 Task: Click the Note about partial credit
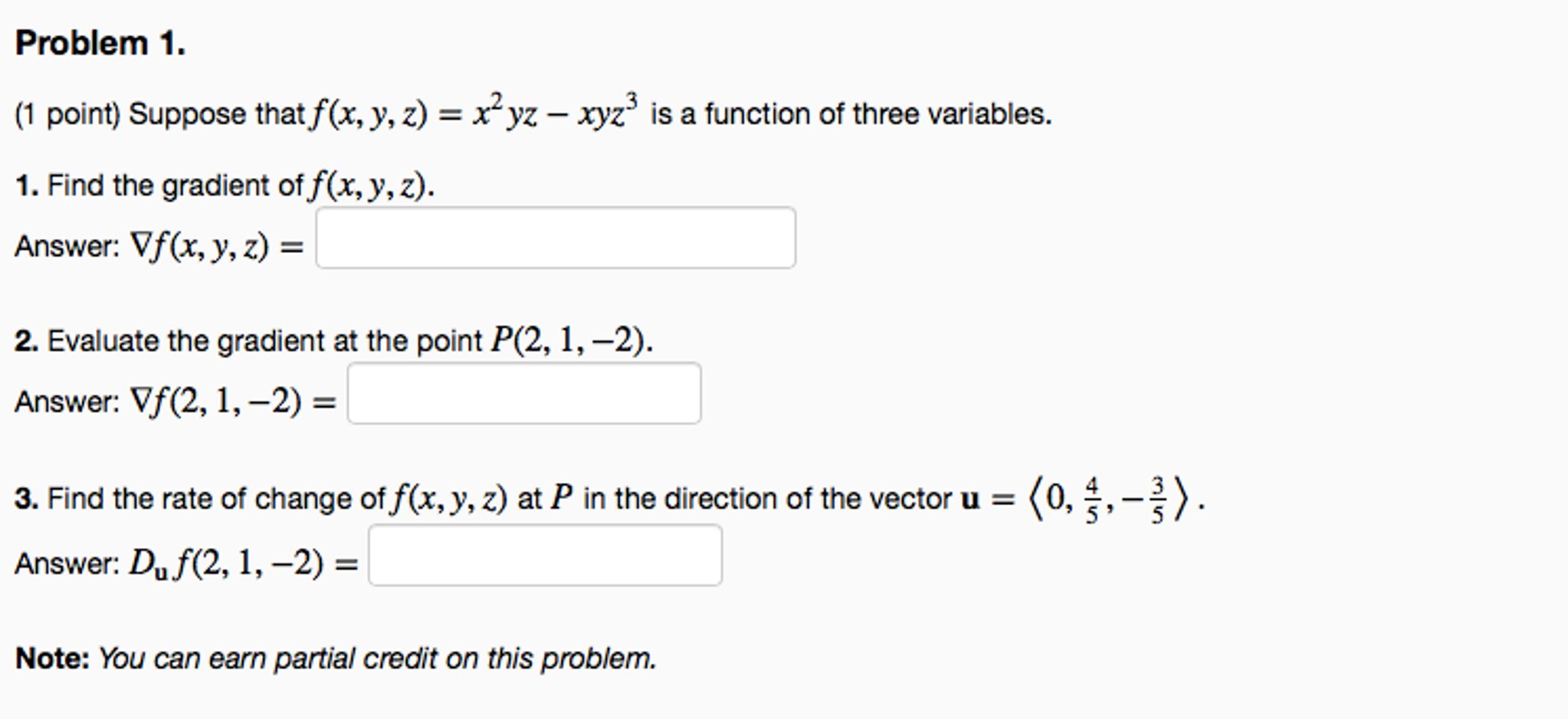coord(337,655)
